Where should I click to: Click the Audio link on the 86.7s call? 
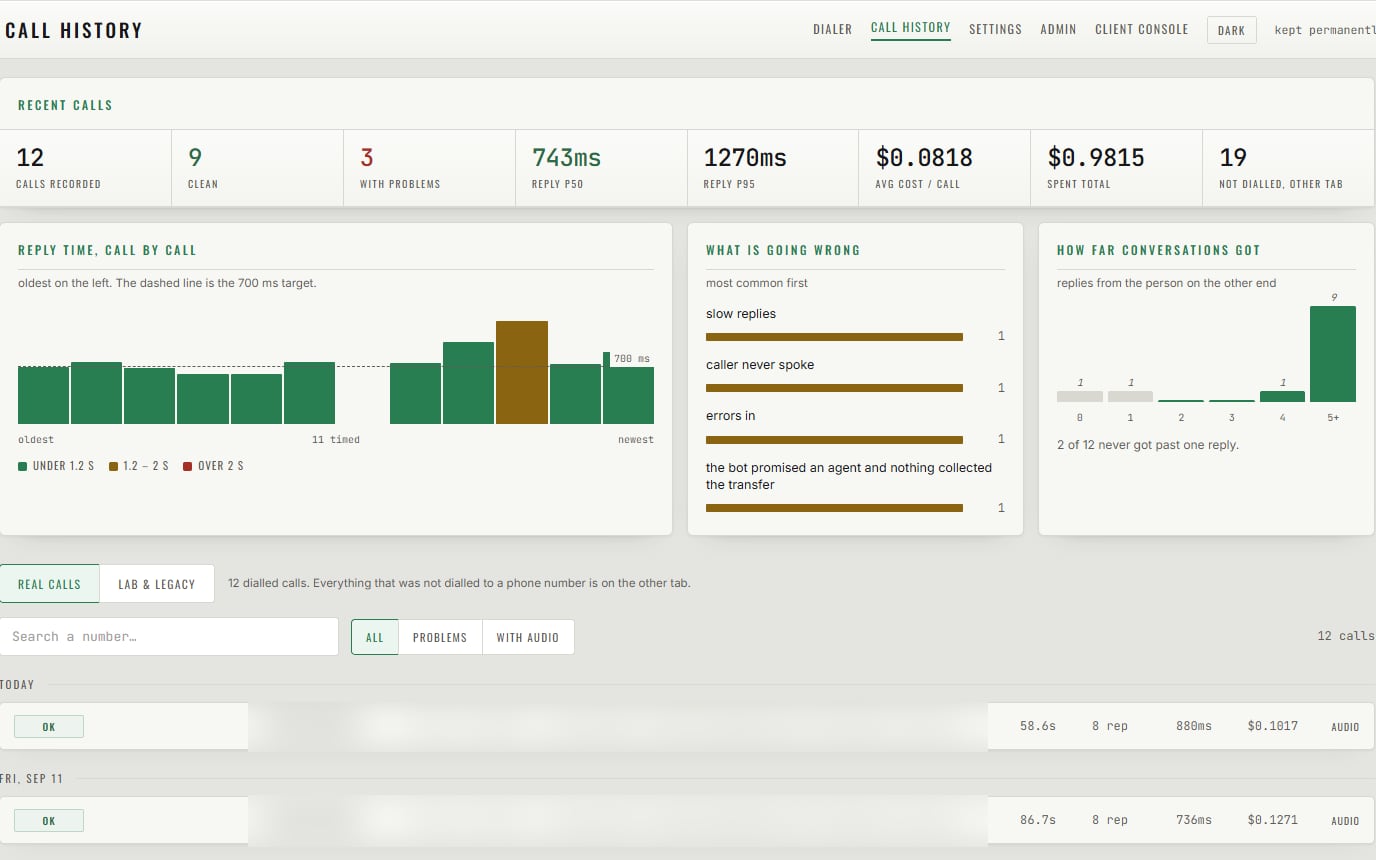(1345, 821)
